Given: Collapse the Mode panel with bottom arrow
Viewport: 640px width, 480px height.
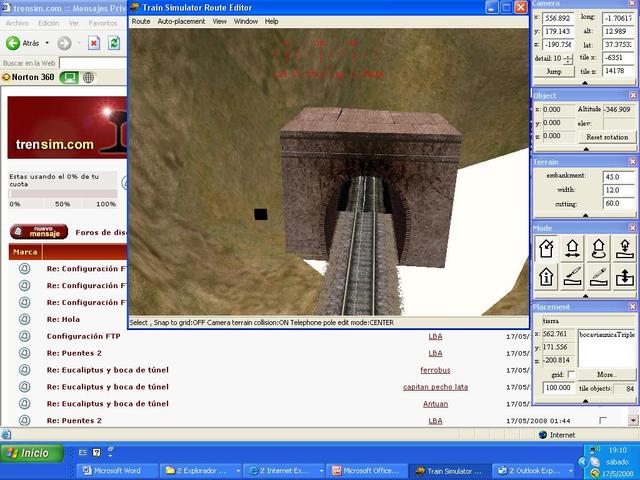Looking at the screenshot, I should tap(585, 296).
